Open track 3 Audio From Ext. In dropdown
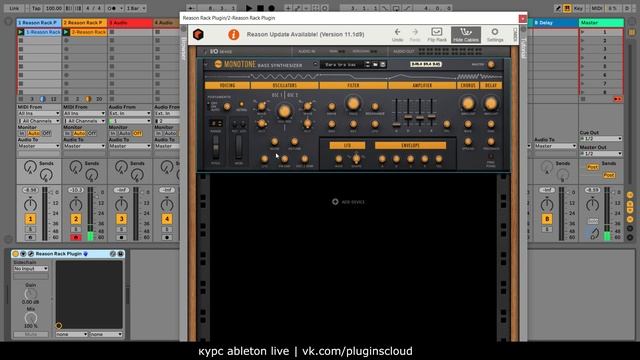 tap(130, 113)
